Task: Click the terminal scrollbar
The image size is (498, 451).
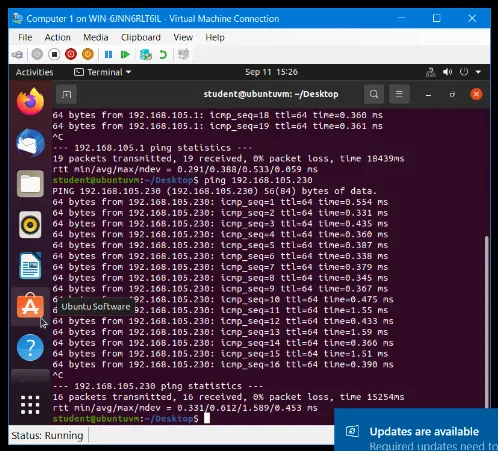Action: [x=487, y=322]
